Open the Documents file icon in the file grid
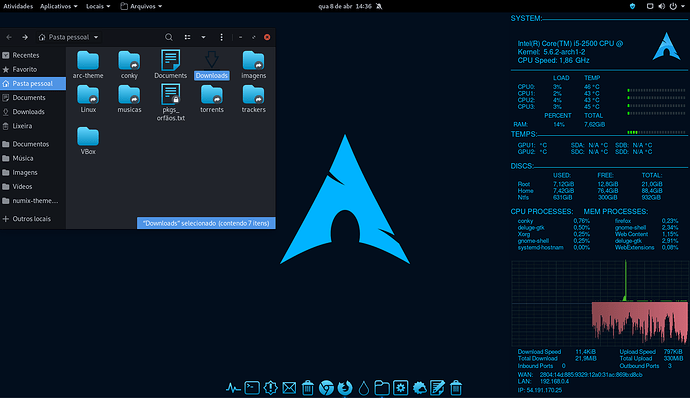690x398 pixels. [x=171, y=65]
